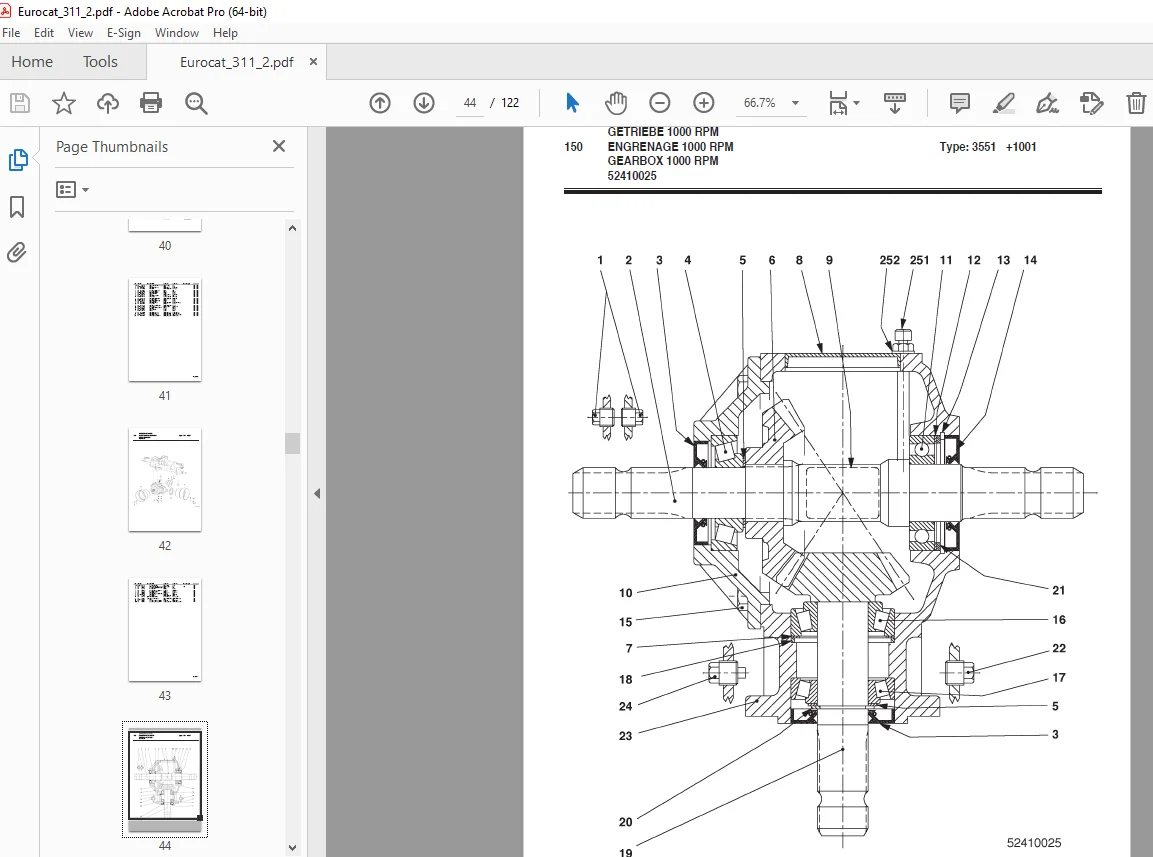Open fit options dropdown arrow
The image size is (1153, 857).
tap(857, 104)
